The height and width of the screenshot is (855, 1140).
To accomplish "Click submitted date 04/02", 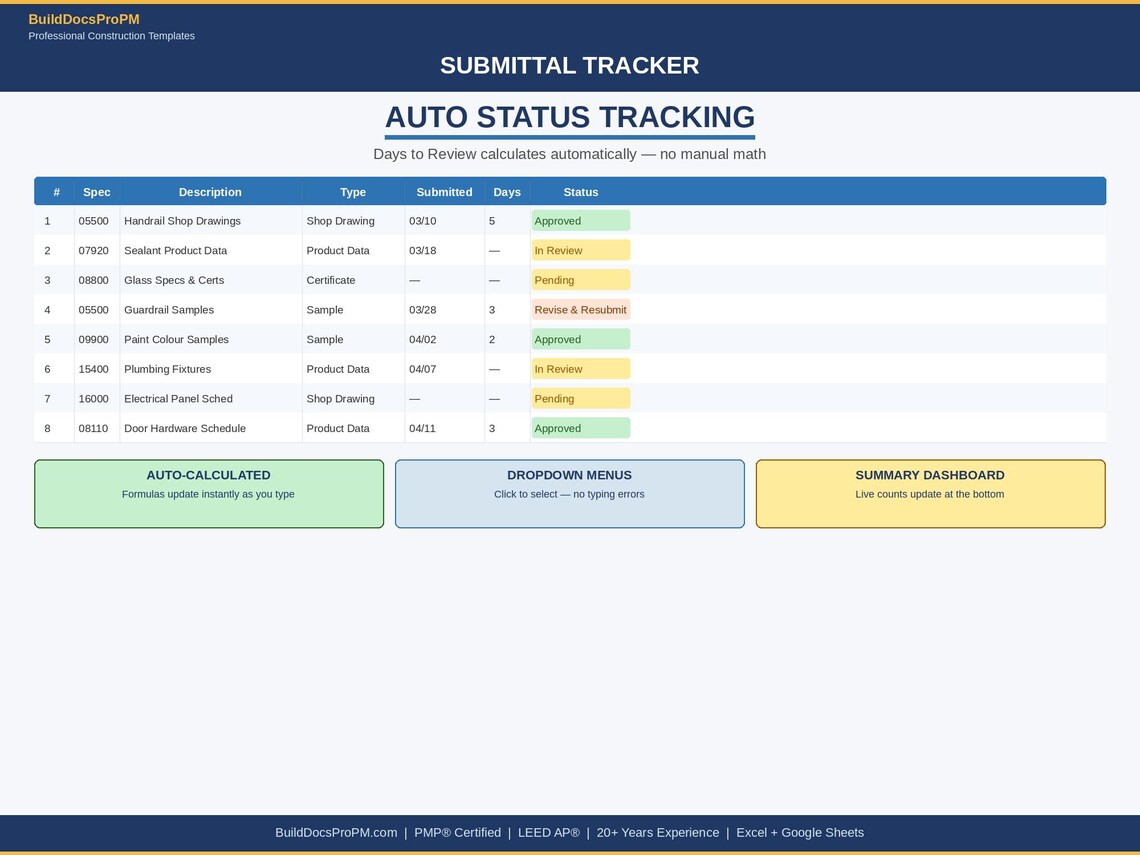I will coord(422,340).
